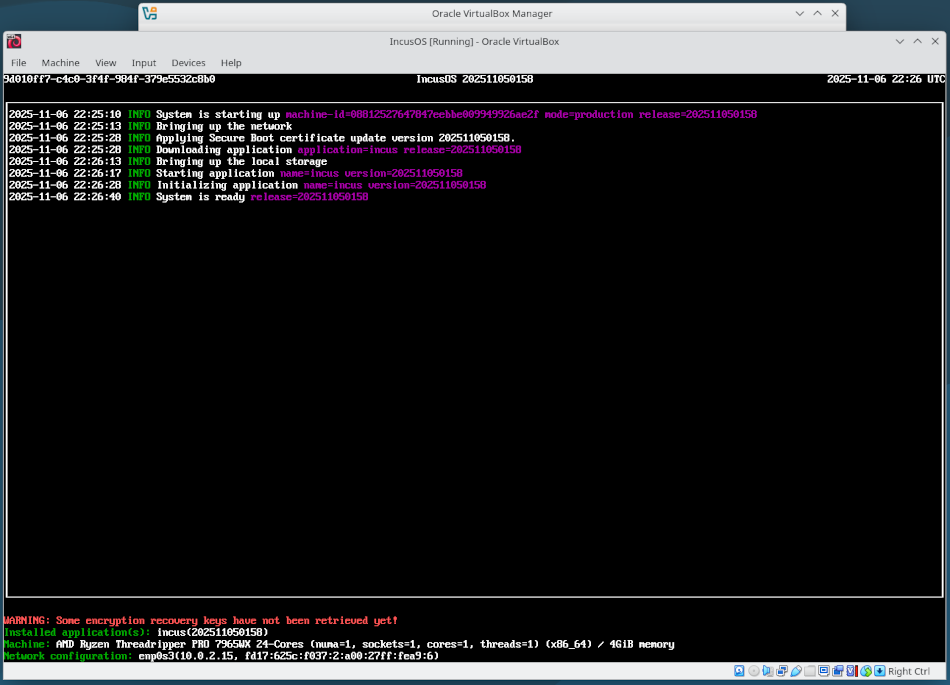Image resolution: width=950 pixels, height=685 pixels.
Task: Open the View menu
Action: (106, 62)
